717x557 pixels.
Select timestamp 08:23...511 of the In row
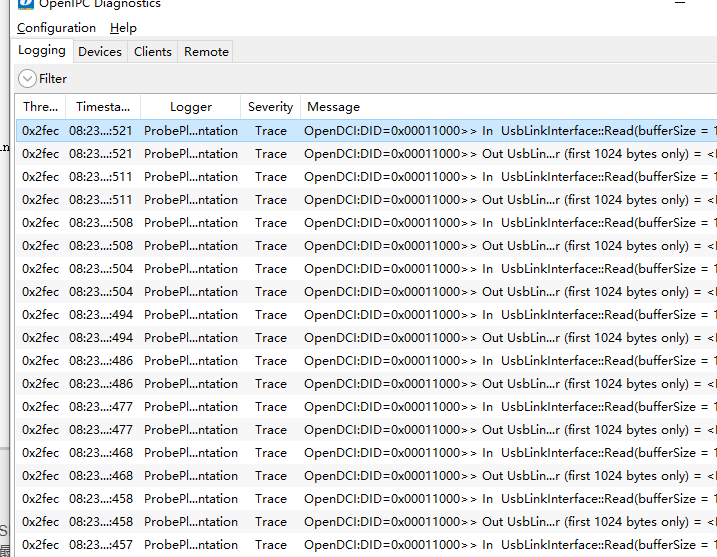[x=101, y=177]
